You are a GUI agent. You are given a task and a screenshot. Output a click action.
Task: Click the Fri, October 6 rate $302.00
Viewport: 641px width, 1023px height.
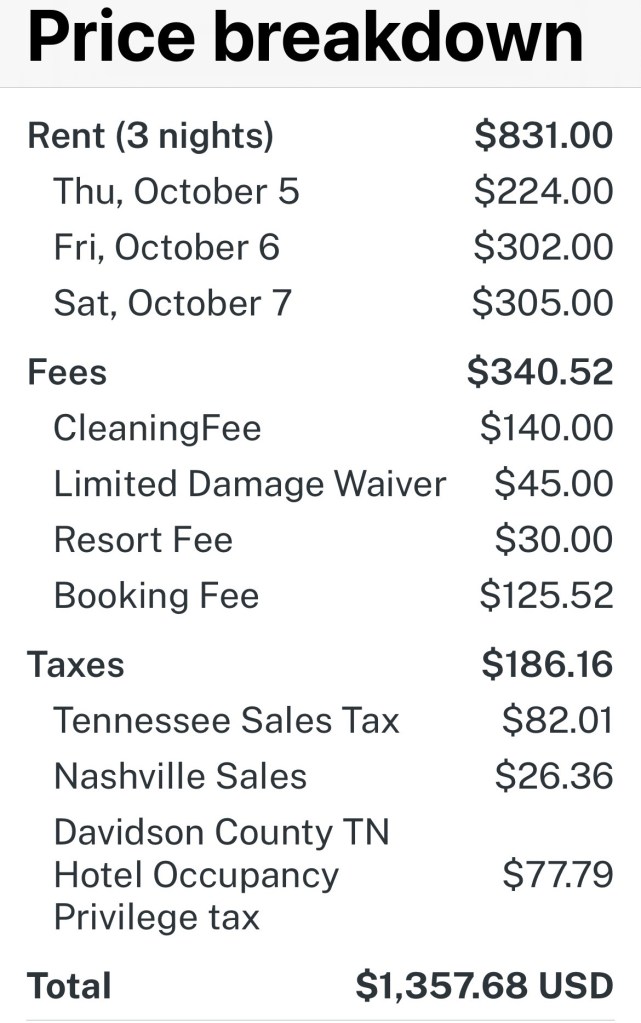point(543,247)
